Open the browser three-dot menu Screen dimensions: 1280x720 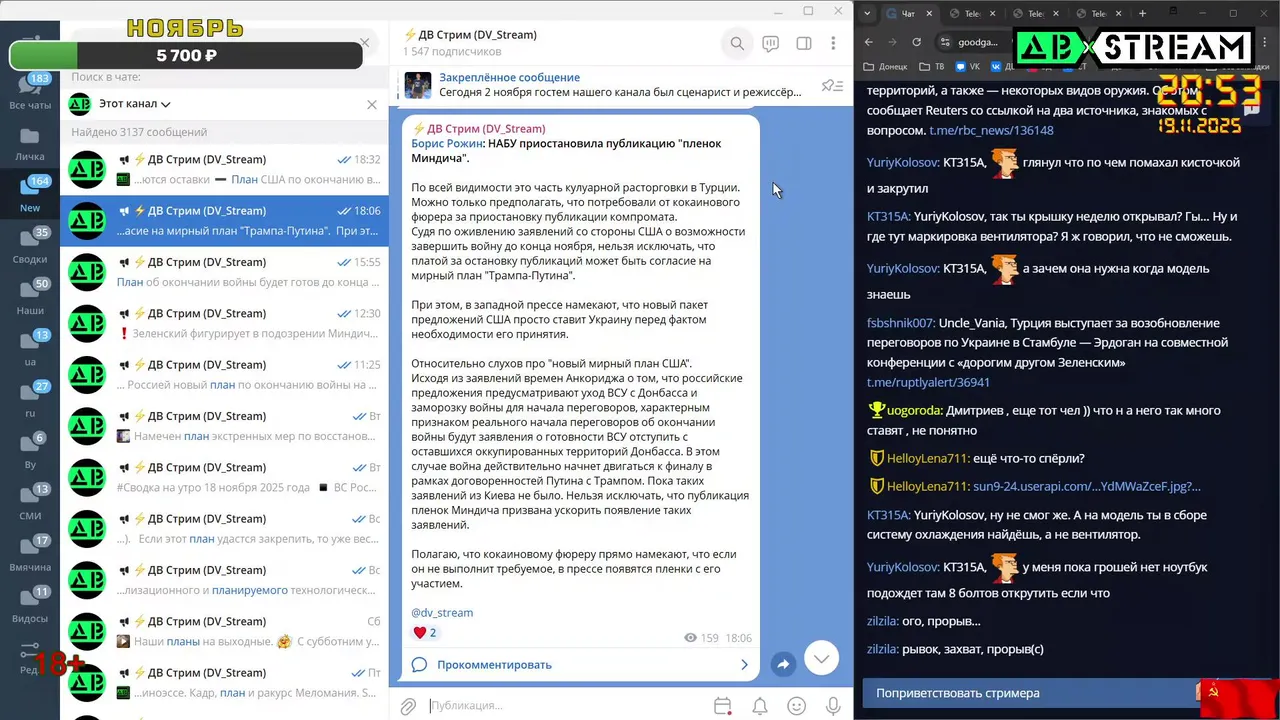click(x=1264, y=42)
